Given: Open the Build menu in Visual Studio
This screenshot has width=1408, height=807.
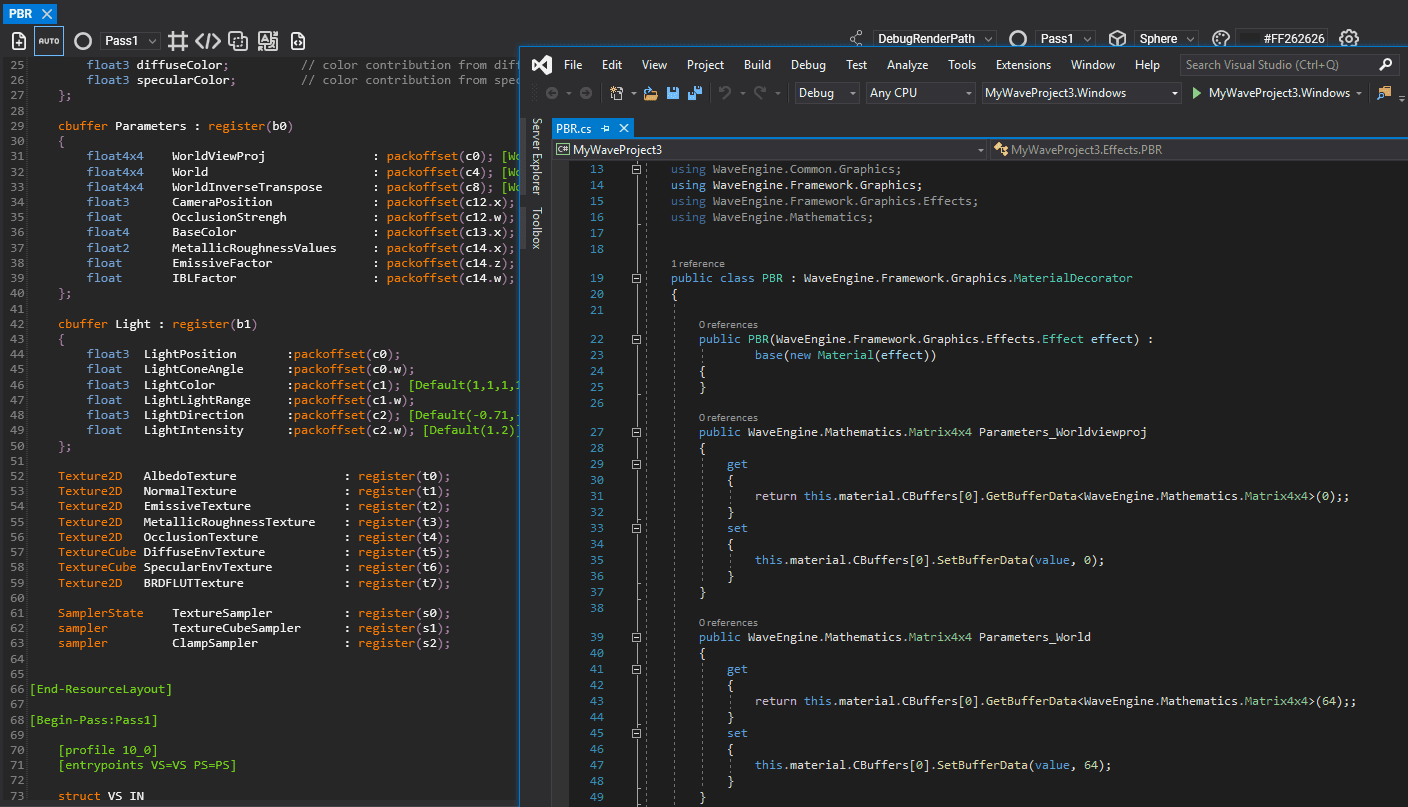Looking at the screenshot, I should point(757,65).
